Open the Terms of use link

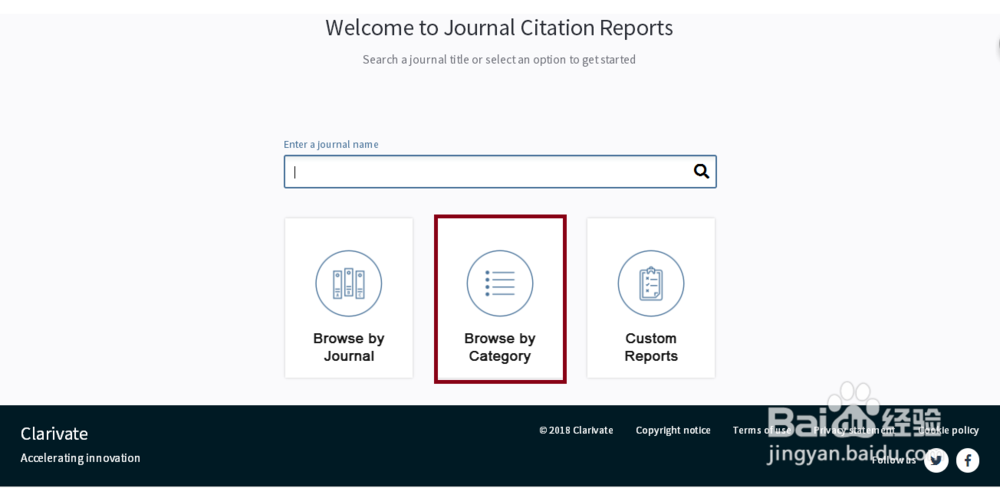[761, 430]
